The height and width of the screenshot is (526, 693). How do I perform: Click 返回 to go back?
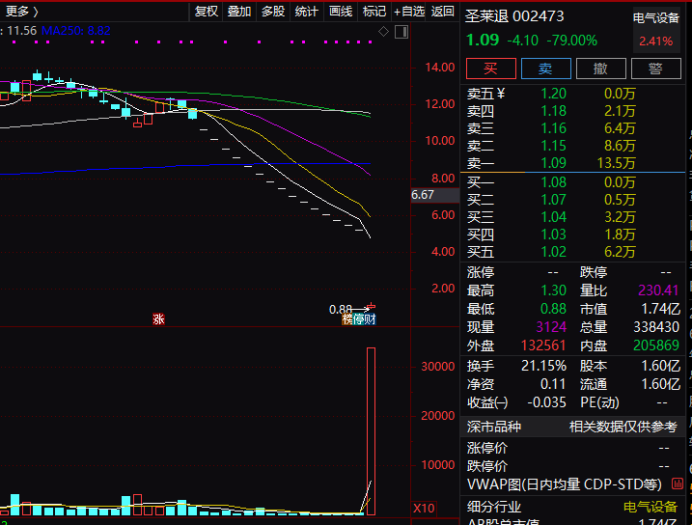[x=443, y=11]
